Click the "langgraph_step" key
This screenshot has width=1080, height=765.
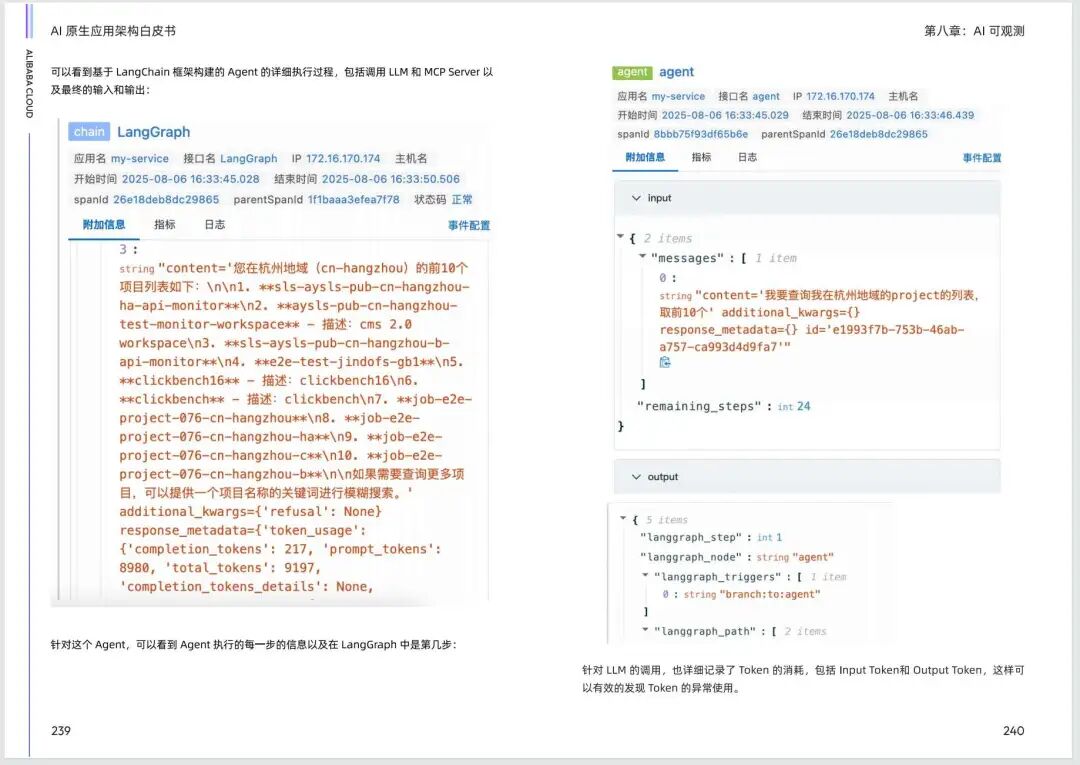click(691, 537)
